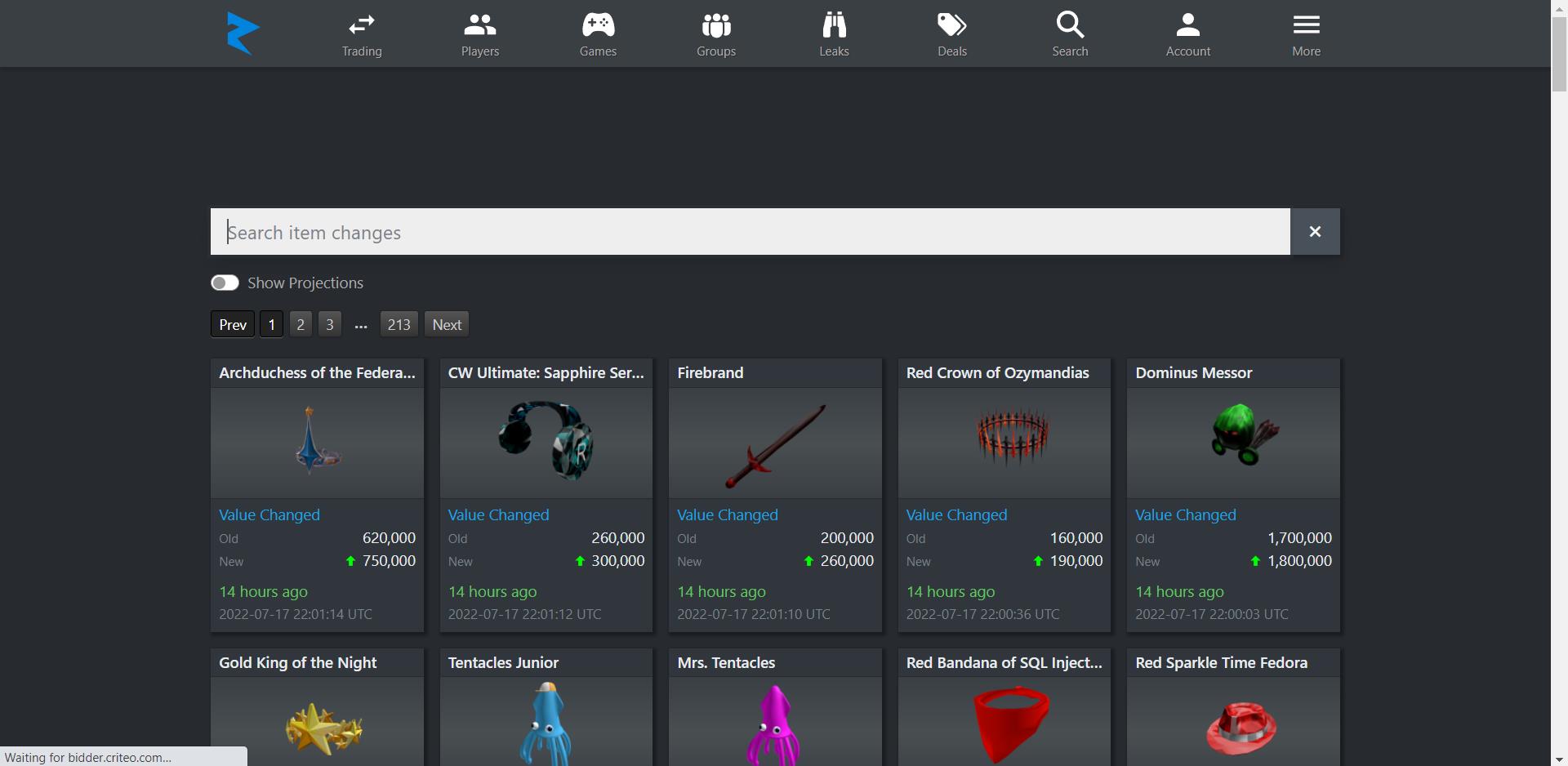
Task: Jump to page 213
Action: 399,324
